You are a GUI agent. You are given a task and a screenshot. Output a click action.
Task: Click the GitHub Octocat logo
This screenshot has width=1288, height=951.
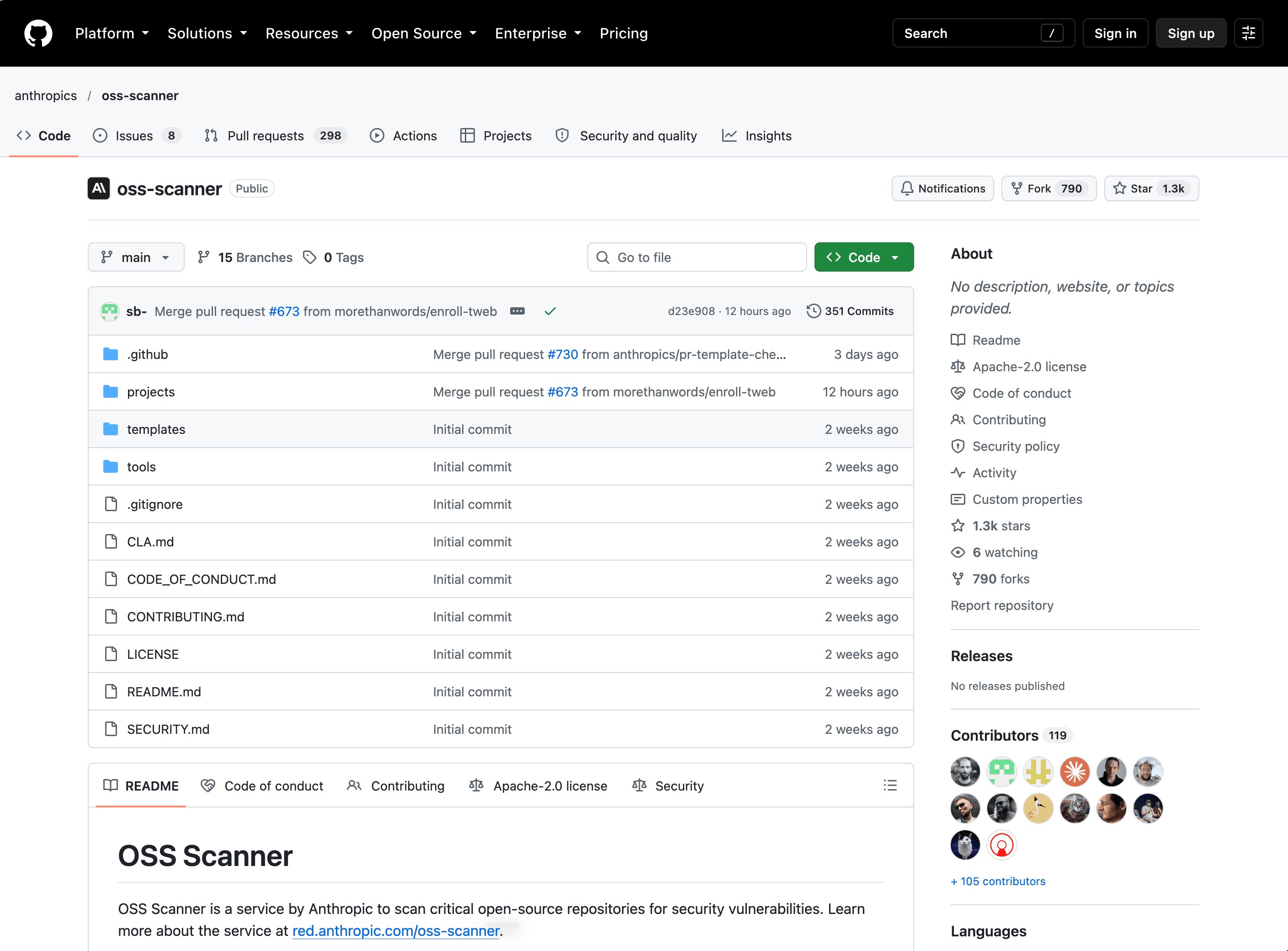[x=38, y=33]
